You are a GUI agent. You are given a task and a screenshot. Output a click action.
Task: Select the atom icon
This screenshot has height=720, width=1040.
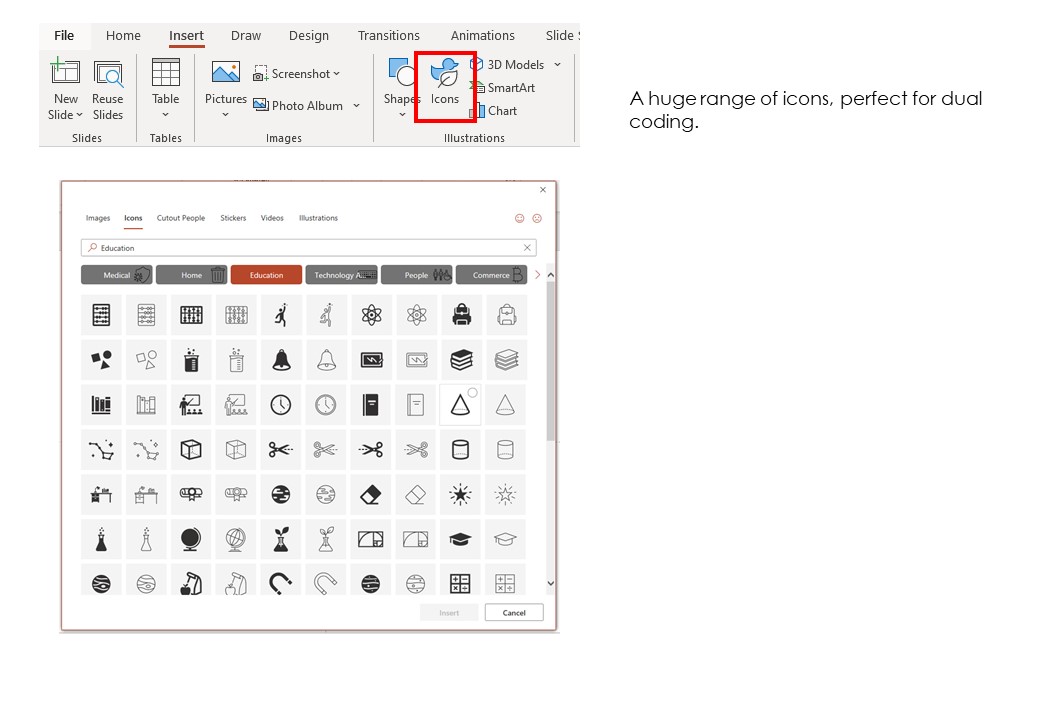[x=371, y=315]
